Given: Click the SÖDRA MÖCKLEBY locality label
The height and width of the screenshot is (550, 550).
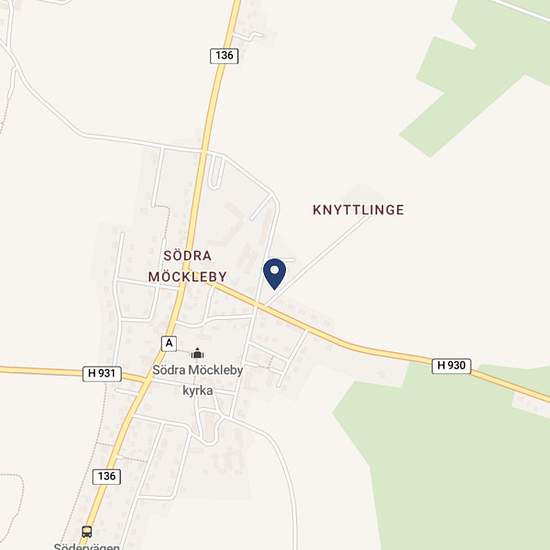Looking at the screenshot, I should point(187,266).
